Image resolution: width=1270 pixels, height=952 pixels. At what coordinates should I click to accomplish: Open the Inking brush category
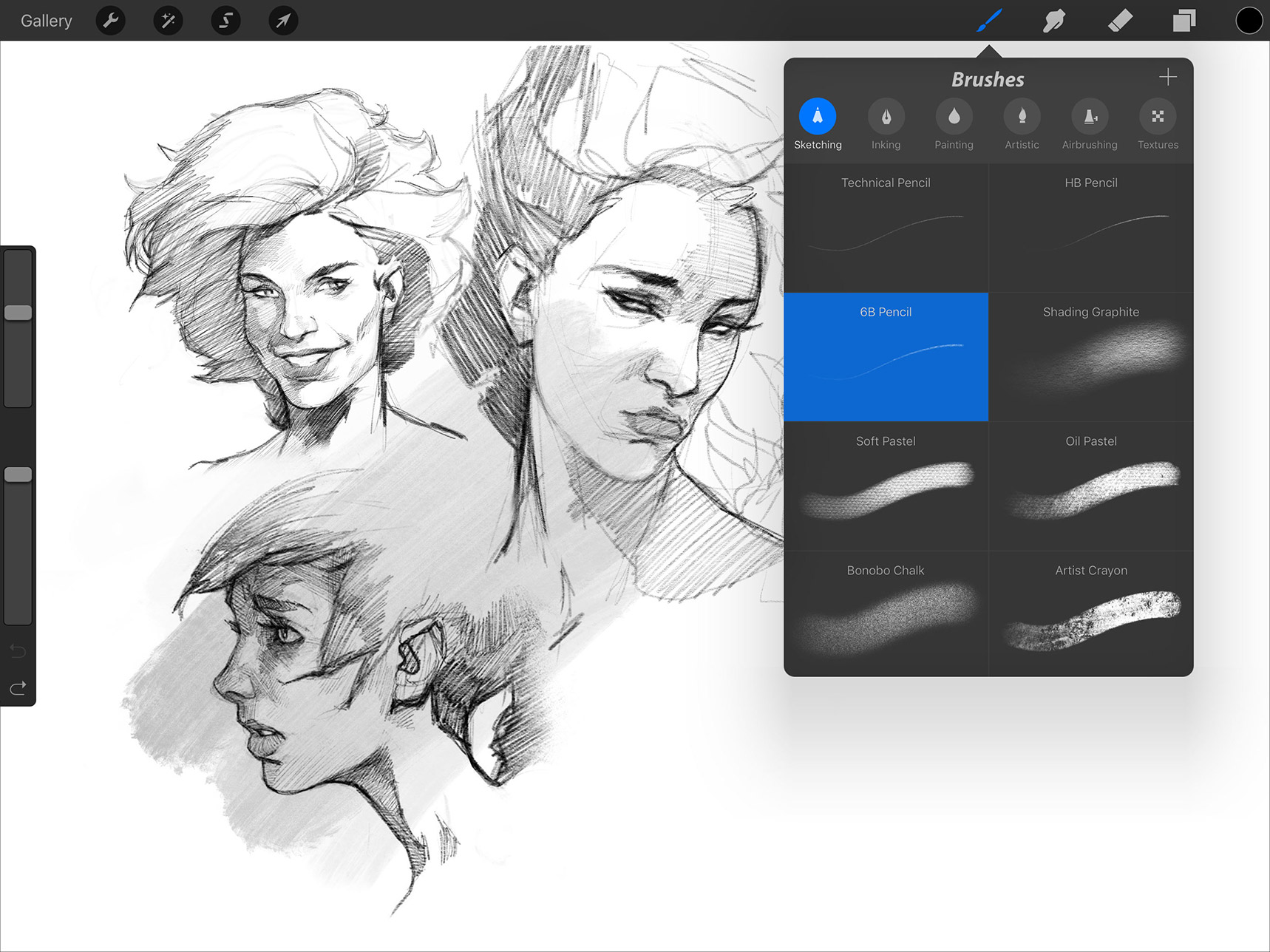(886, 124)
